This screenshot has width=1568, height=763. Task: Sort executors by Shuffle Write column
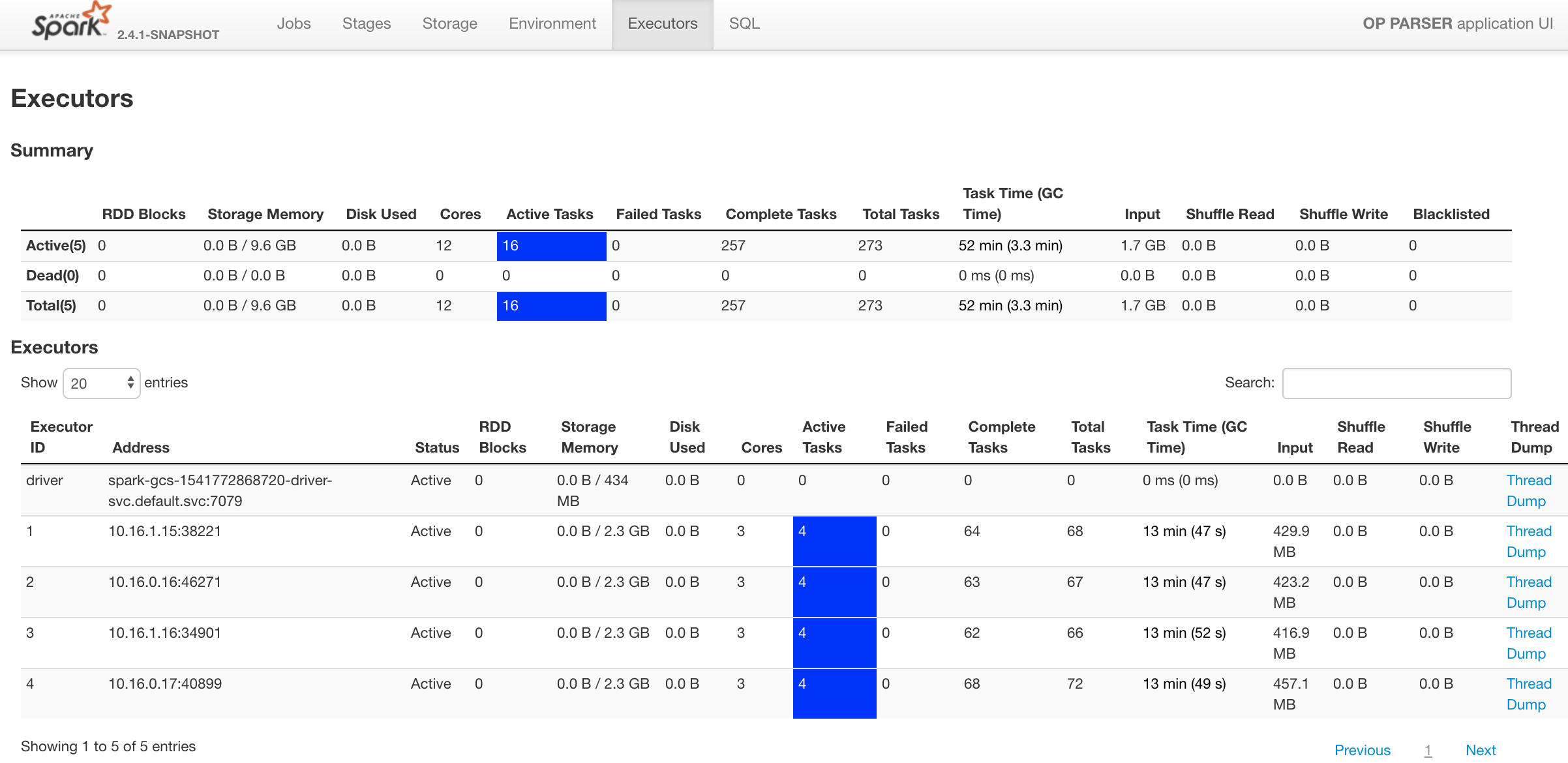click(x=1447, y=437)
